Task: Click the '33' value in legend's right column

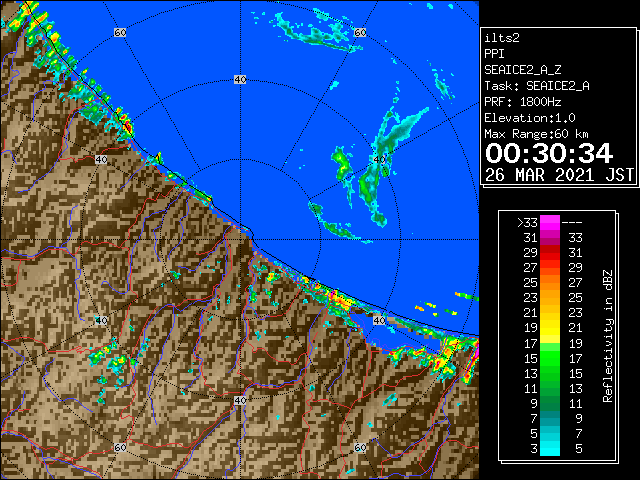Action: [576, 238]
